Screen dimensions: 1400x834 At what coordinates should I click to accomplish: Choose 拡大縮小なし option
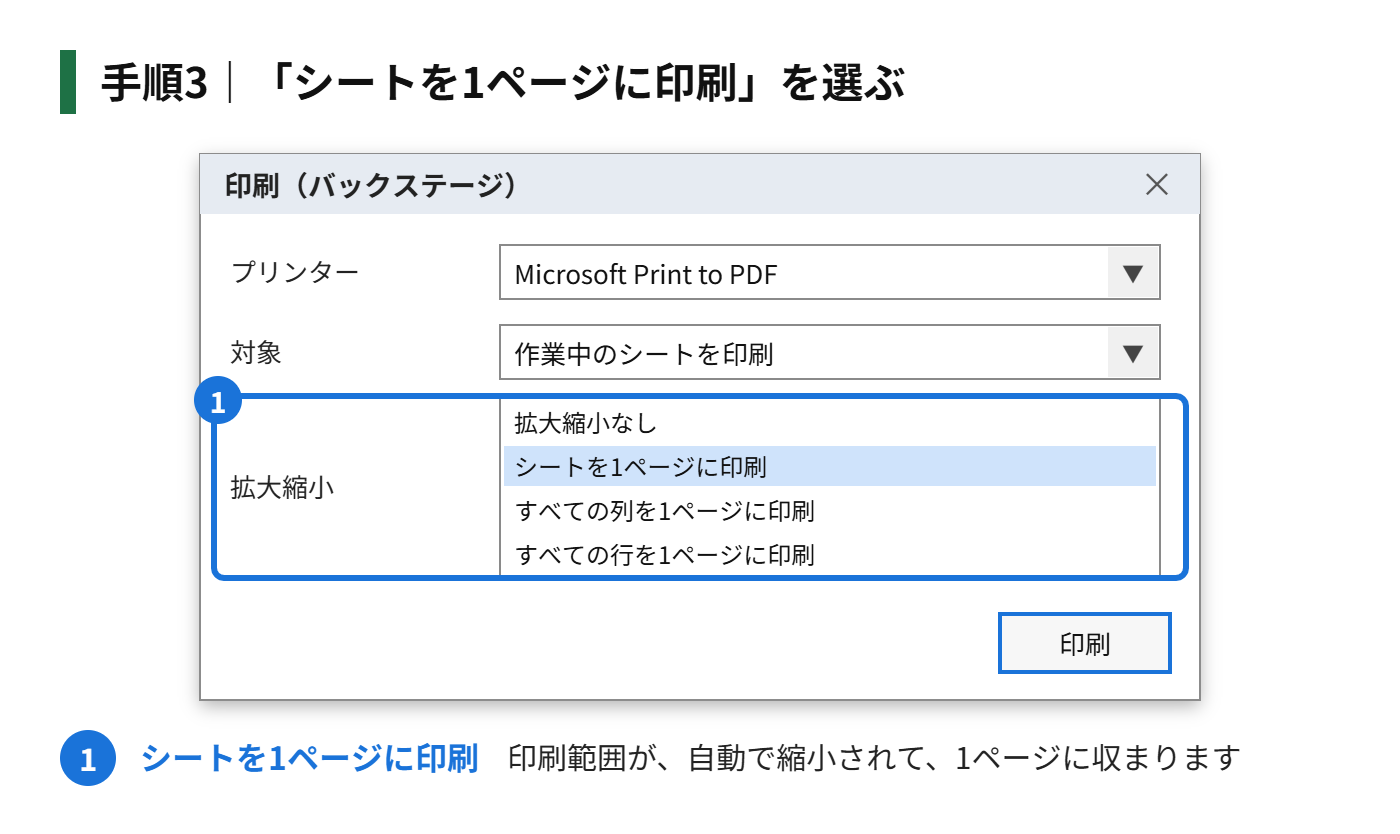[830, 423]
